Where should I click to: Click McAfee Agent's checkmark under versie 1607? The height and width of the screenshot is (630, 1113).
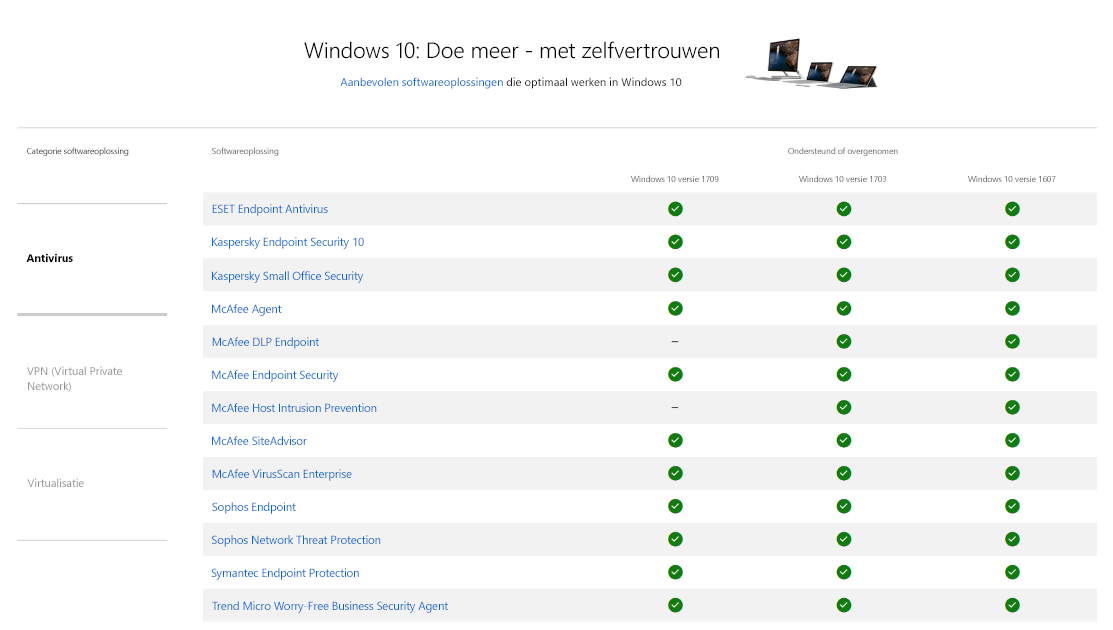pos(1012,308)
